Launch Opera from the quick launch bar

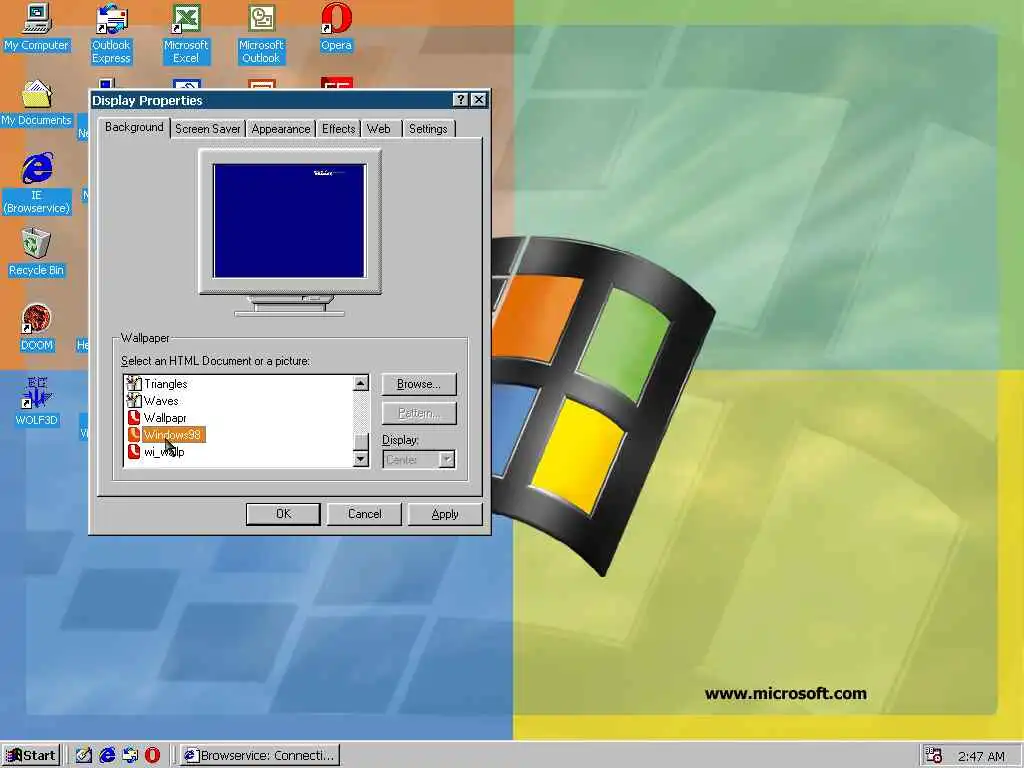(x=152, y=756)
